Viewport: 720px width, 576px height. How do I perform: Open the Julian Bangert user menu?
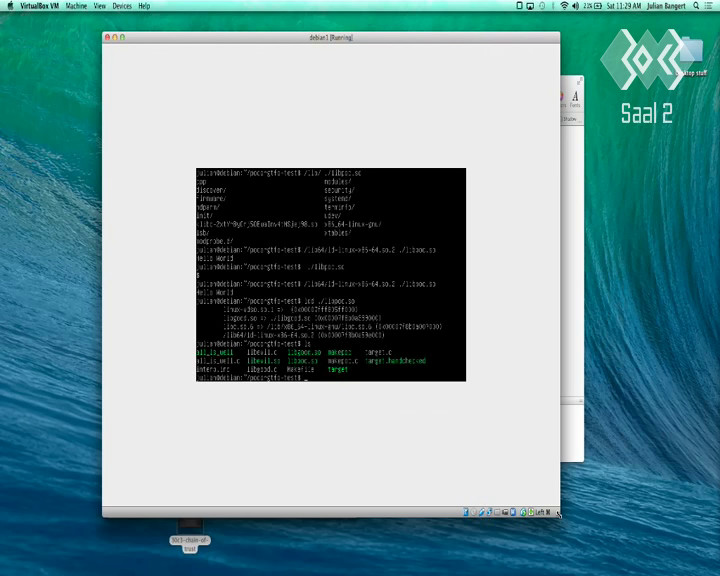[x=666, y=6]
